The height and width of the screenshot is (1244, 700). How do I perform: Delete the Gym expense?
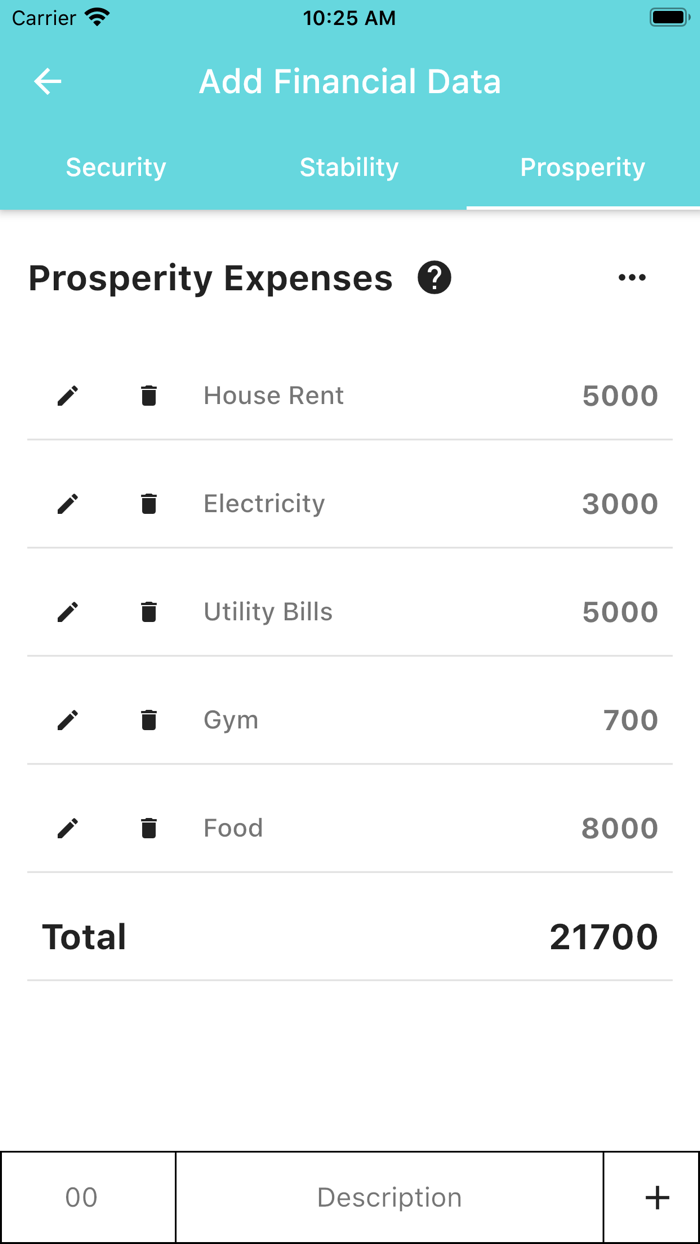click(148, 719)
